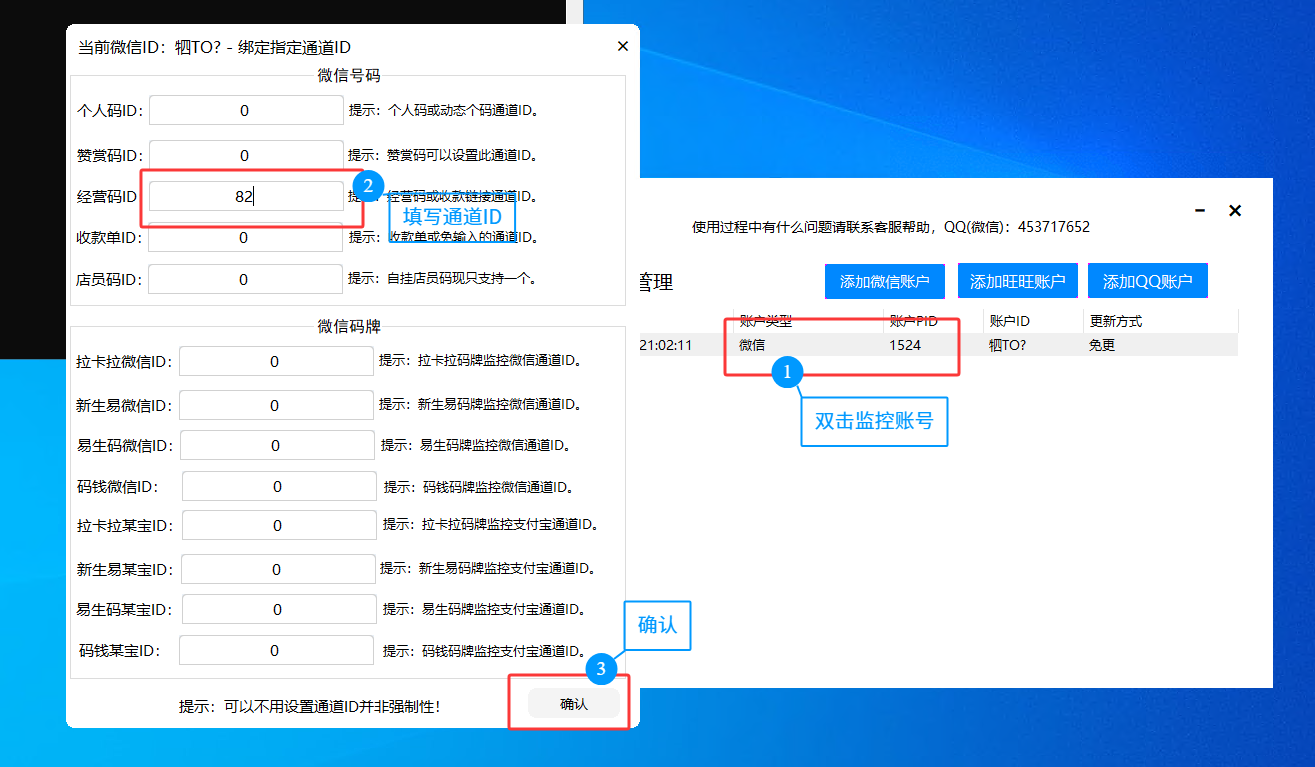Click the 更新方式 column header
This screenshot has width=1315, height=767.
tap(1115, 321)
